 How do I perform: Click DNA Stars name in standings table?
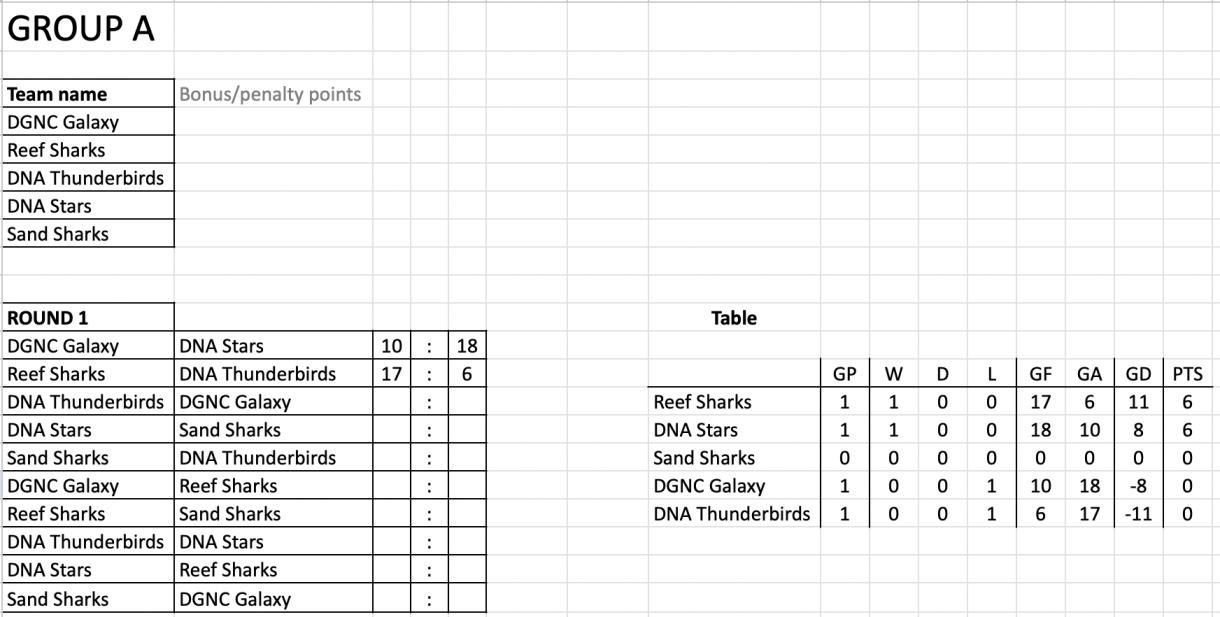click(695, 431)
